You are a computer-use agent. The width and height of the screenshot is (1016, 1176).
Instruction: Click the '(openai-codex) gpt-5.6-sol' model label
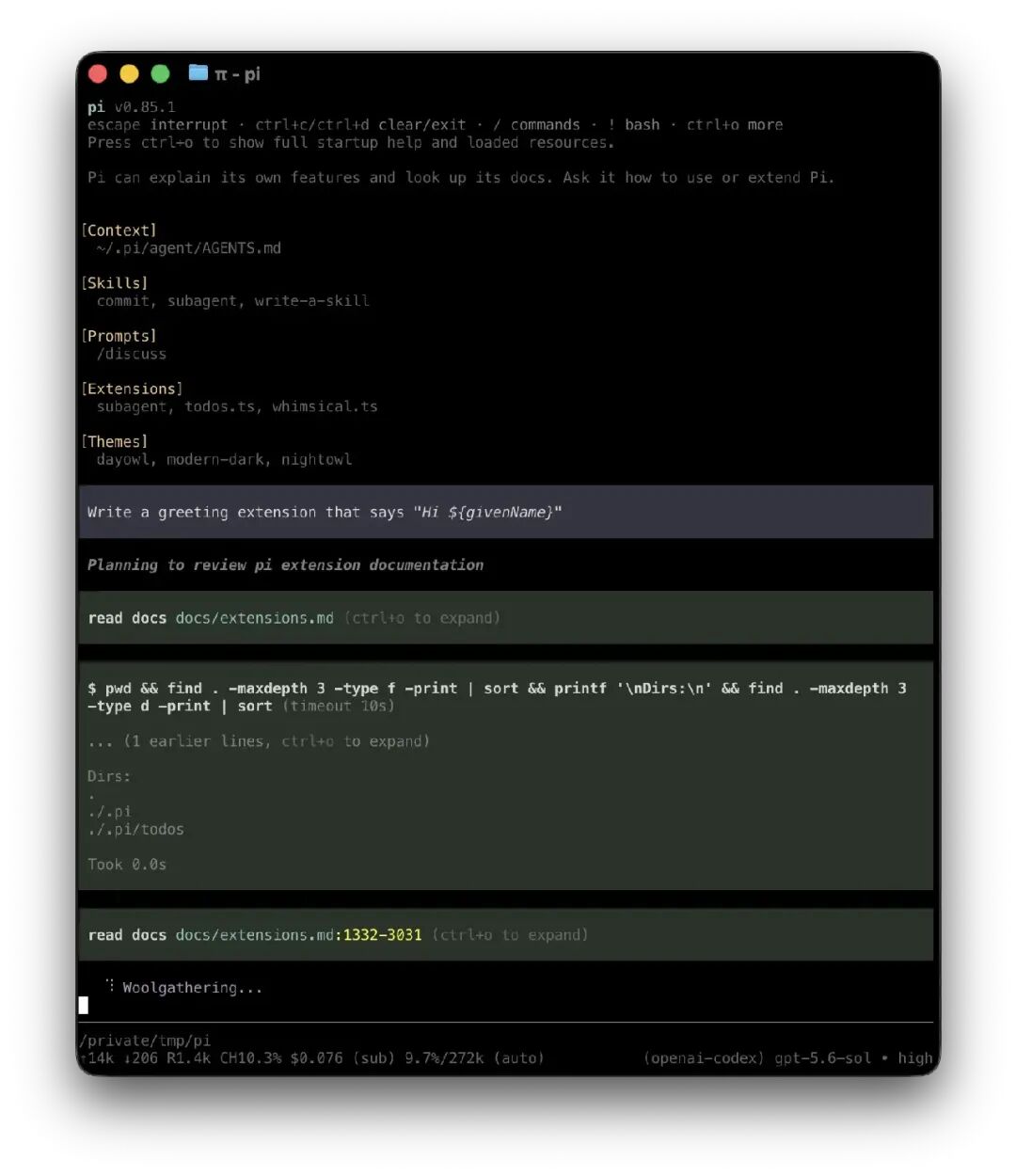coord(757,1058)
